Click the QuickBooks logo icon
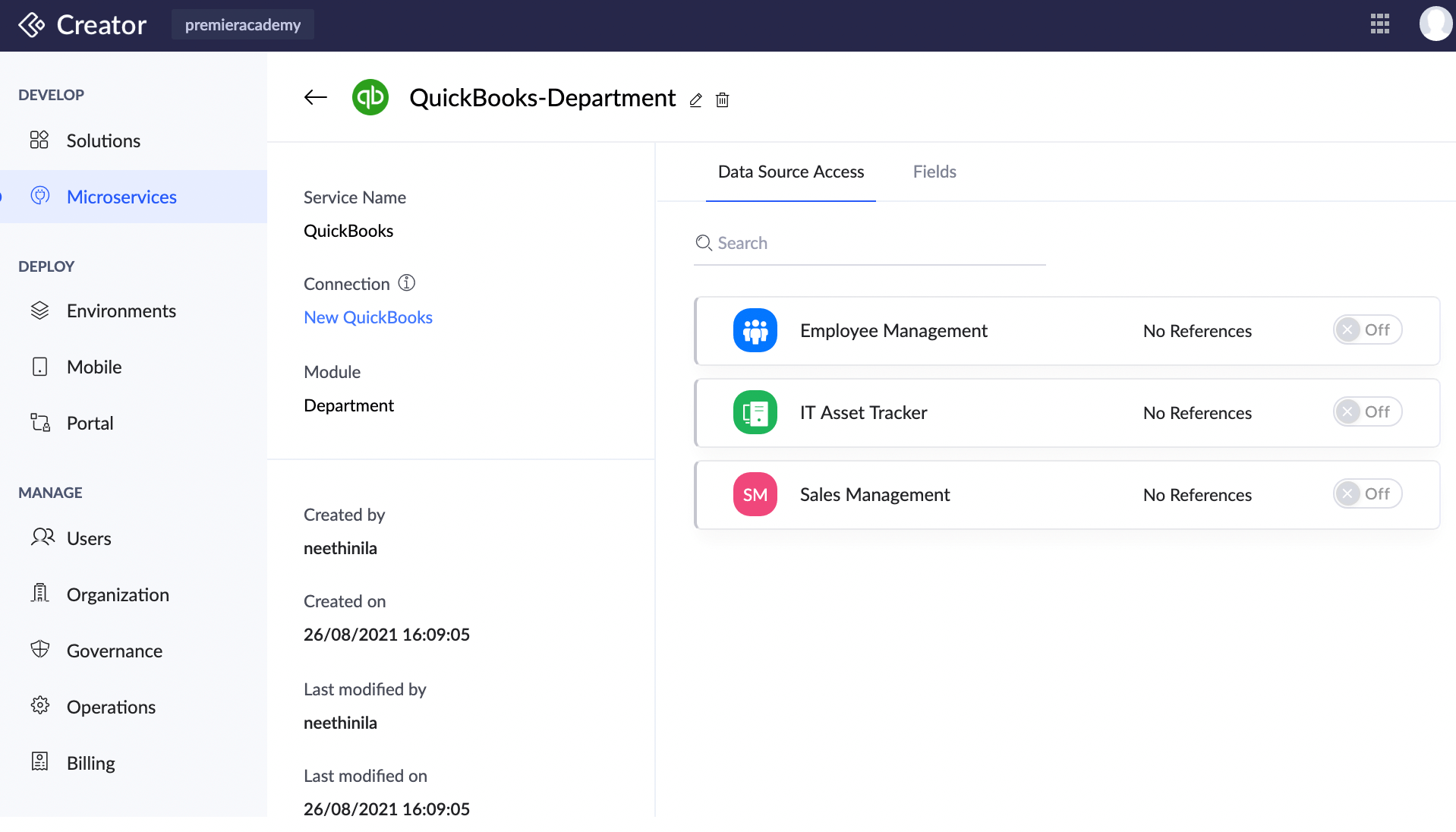 tap(370, 97)
